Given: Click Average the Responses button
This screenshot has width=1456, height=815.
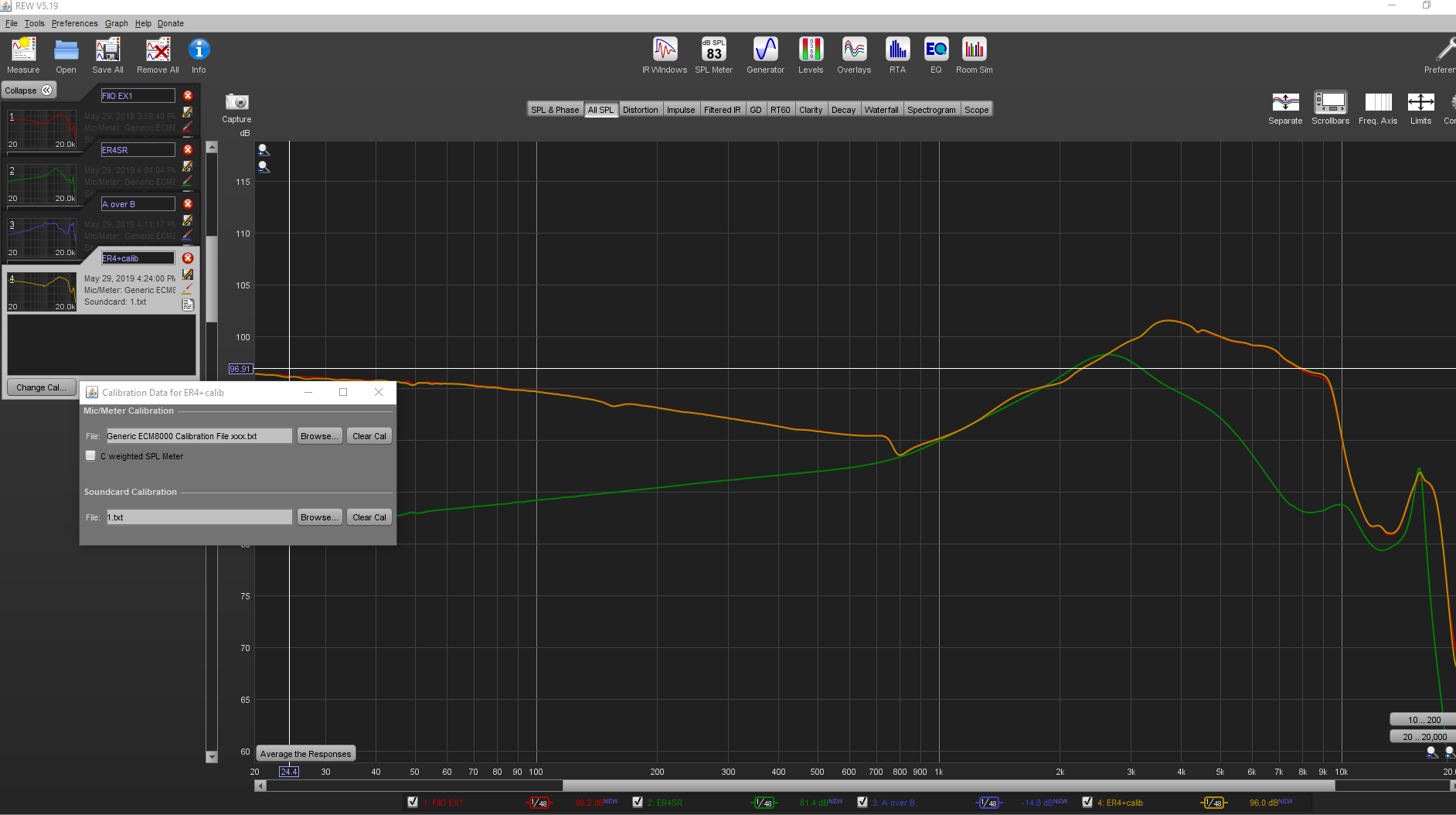Looking at the screenshot, I should coord(305,754).
